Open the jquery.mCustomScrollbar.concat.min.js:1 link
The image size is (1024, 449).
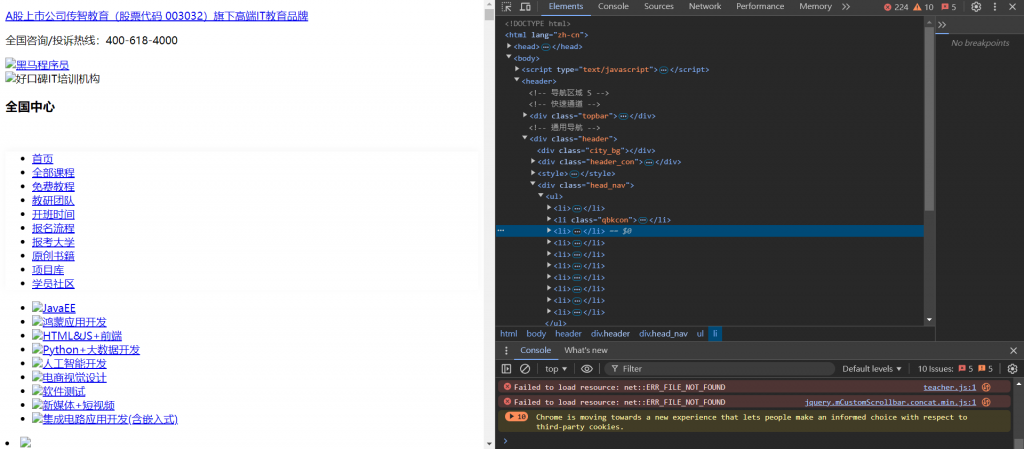(x=890, y=402)
